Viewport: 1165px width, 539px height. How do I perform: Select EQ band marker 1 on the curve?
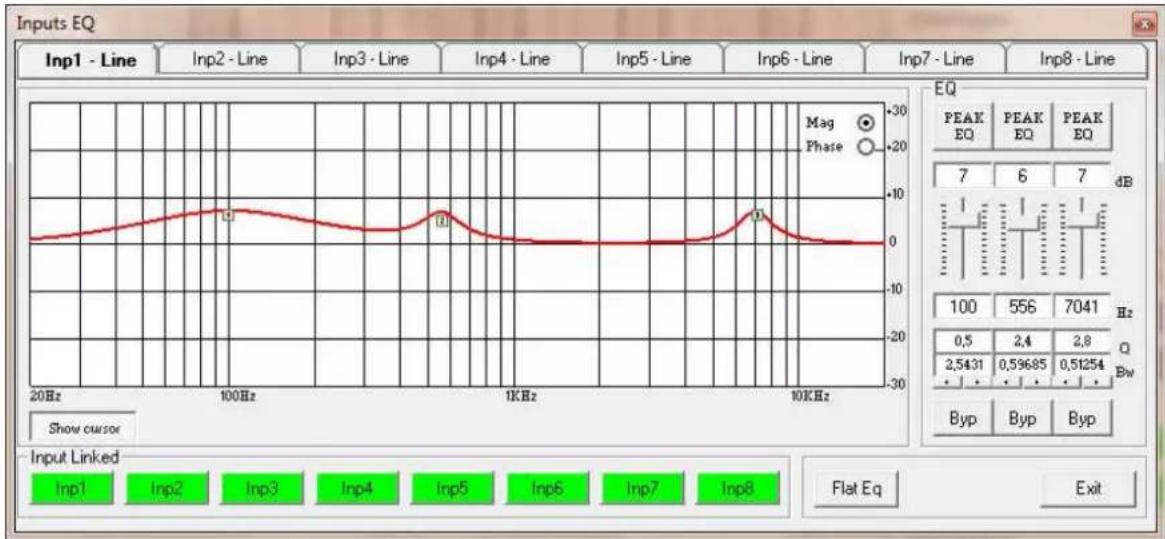pyautogui.click(x=228, y=216)
